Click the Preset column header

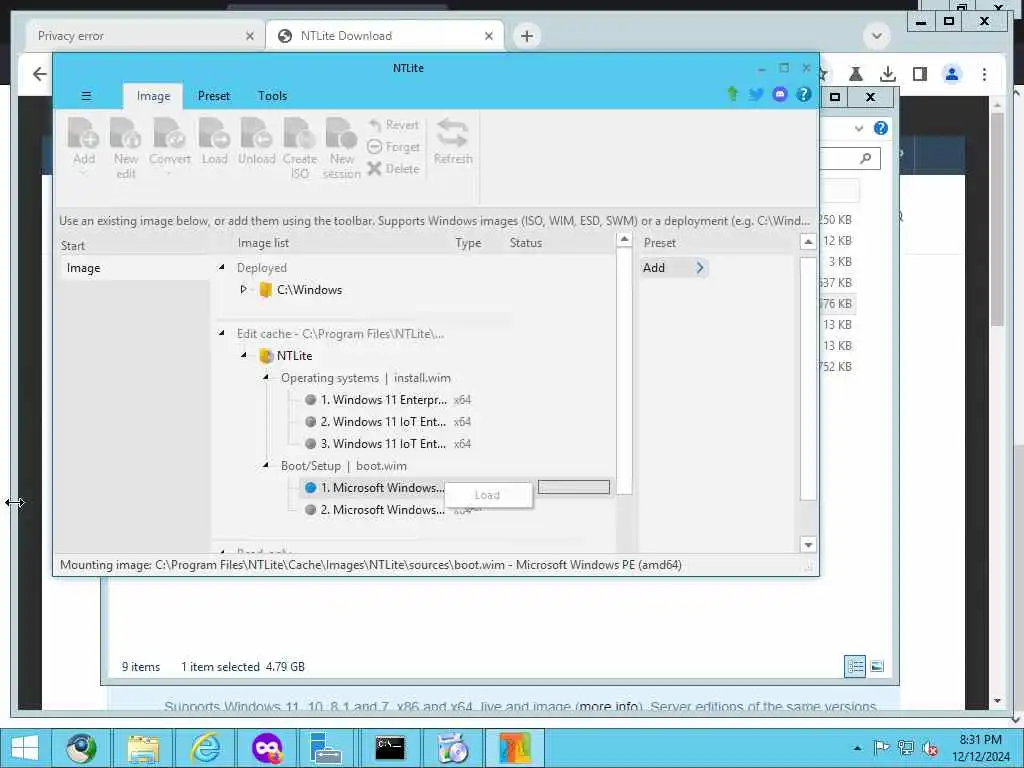click(x=660, y=243)
